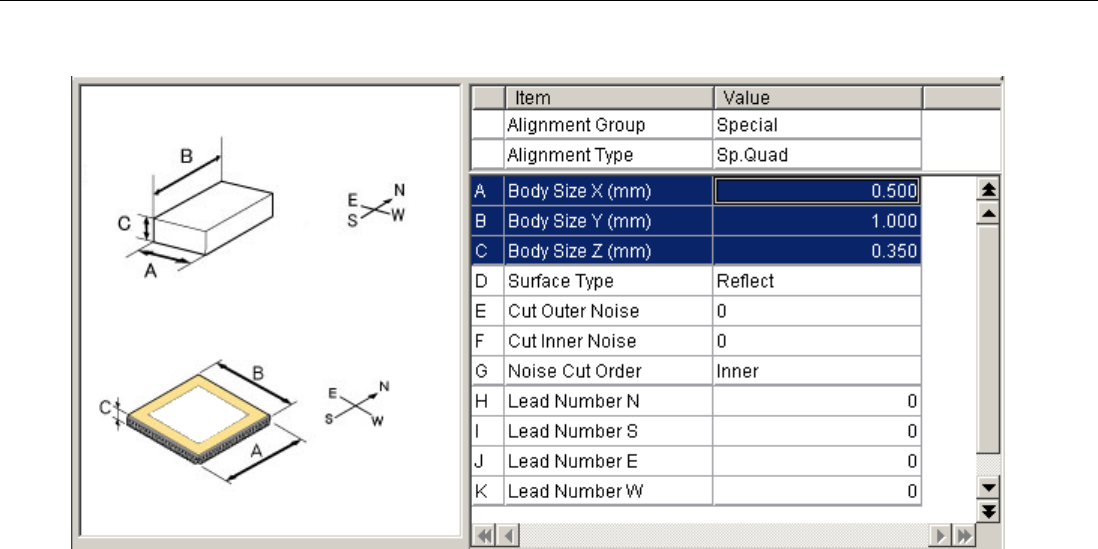1098x549 pixels.
Task: Open the Noise Cut Order Inner value
Action: [817, 371]
